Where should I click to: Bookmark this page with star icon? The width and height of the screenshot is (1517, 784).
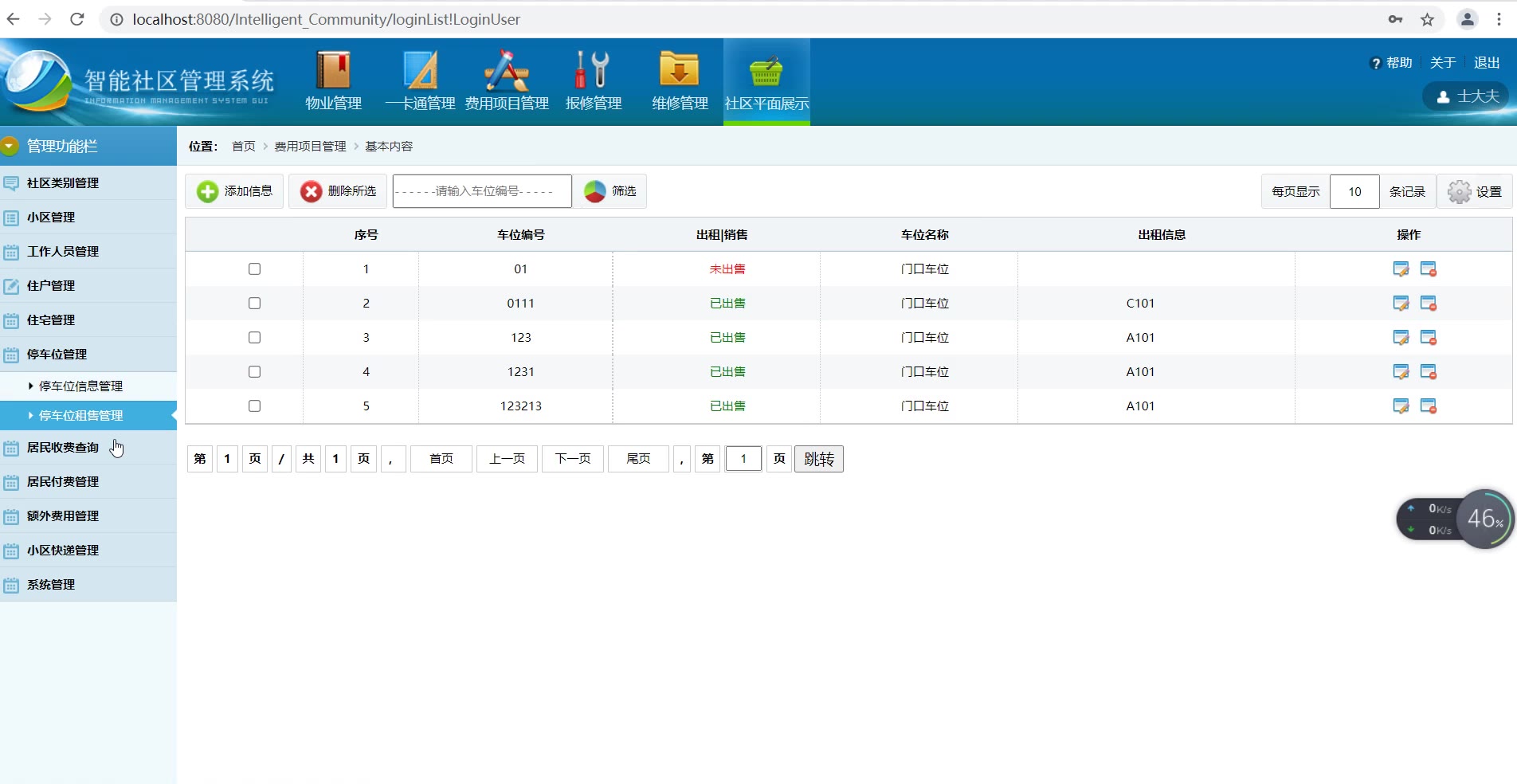(1427, 20)
